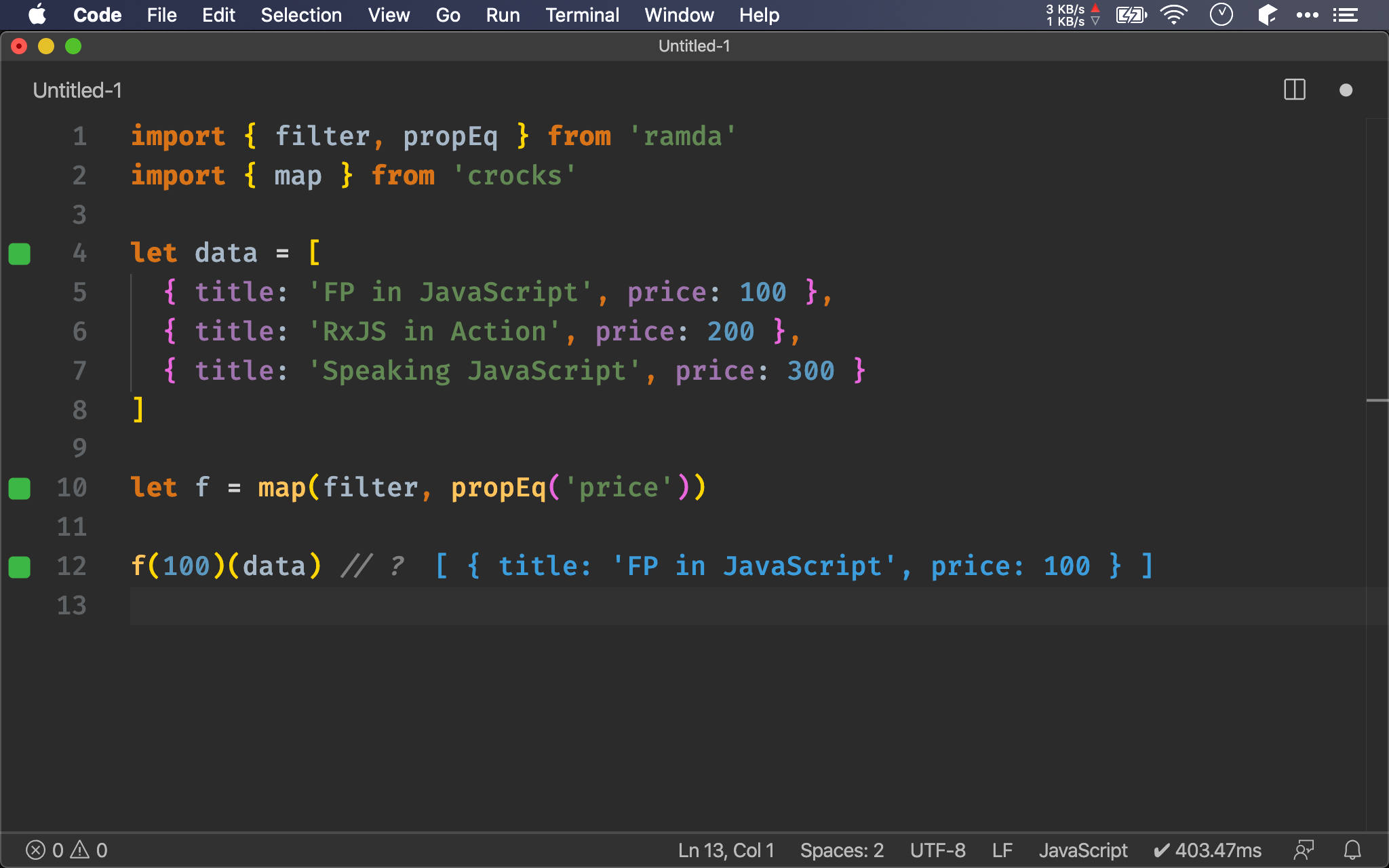The image size is (1389, 868).
Task: Open the Terminal menu
Action: pyautogui.click(x=582, y=15)
